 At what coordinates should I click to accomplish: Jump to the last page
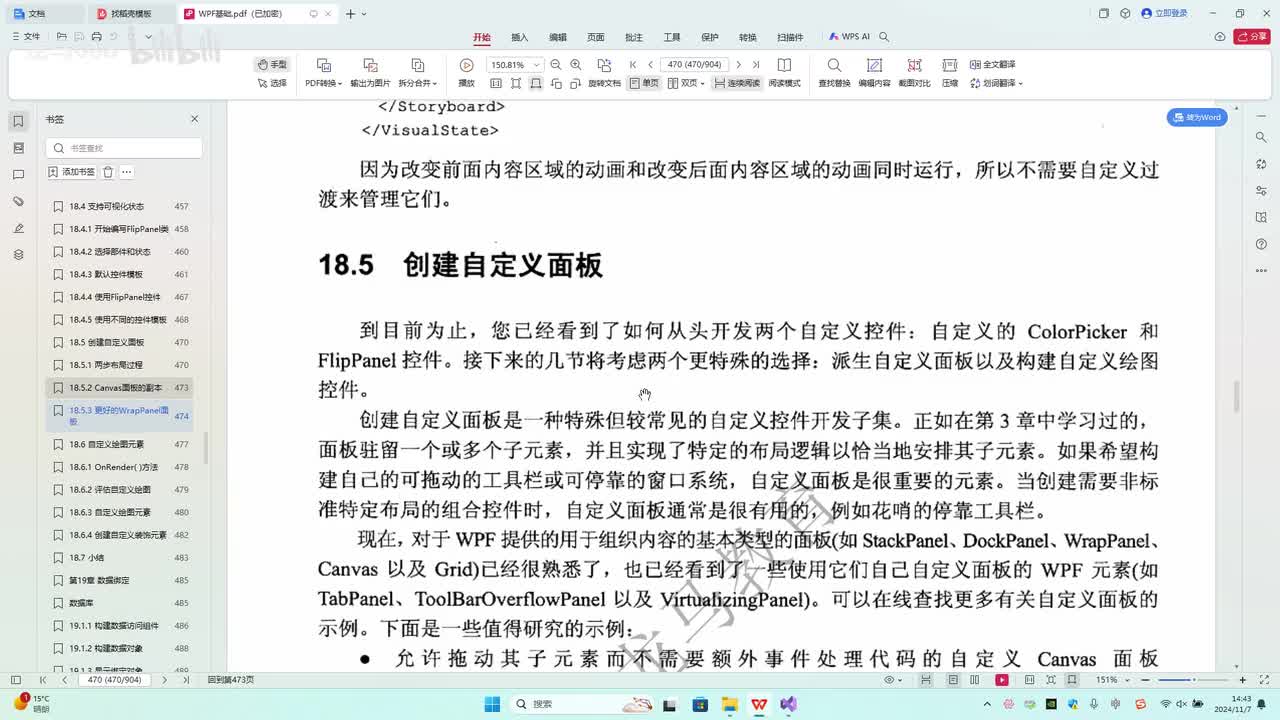[756, 64]
